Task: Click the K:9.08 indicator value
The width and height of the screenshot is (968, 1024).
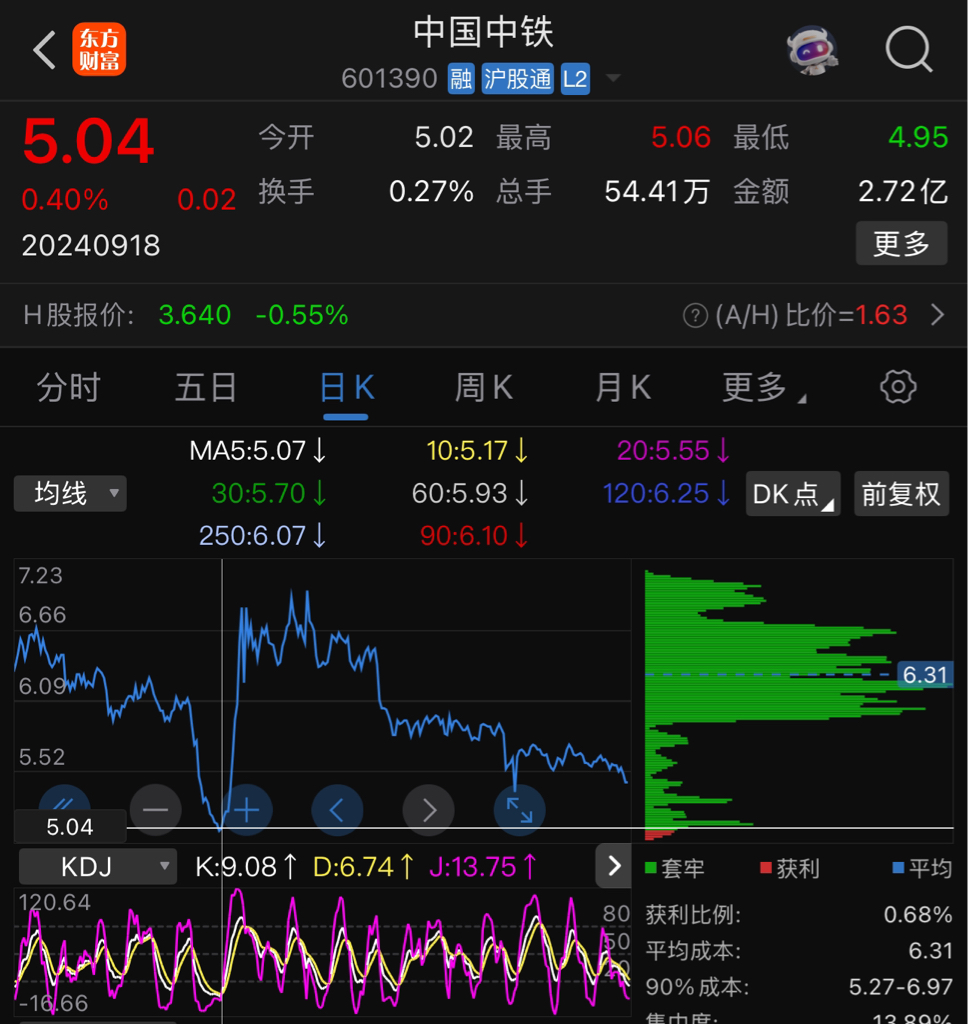Action: (x=246, y=867)
